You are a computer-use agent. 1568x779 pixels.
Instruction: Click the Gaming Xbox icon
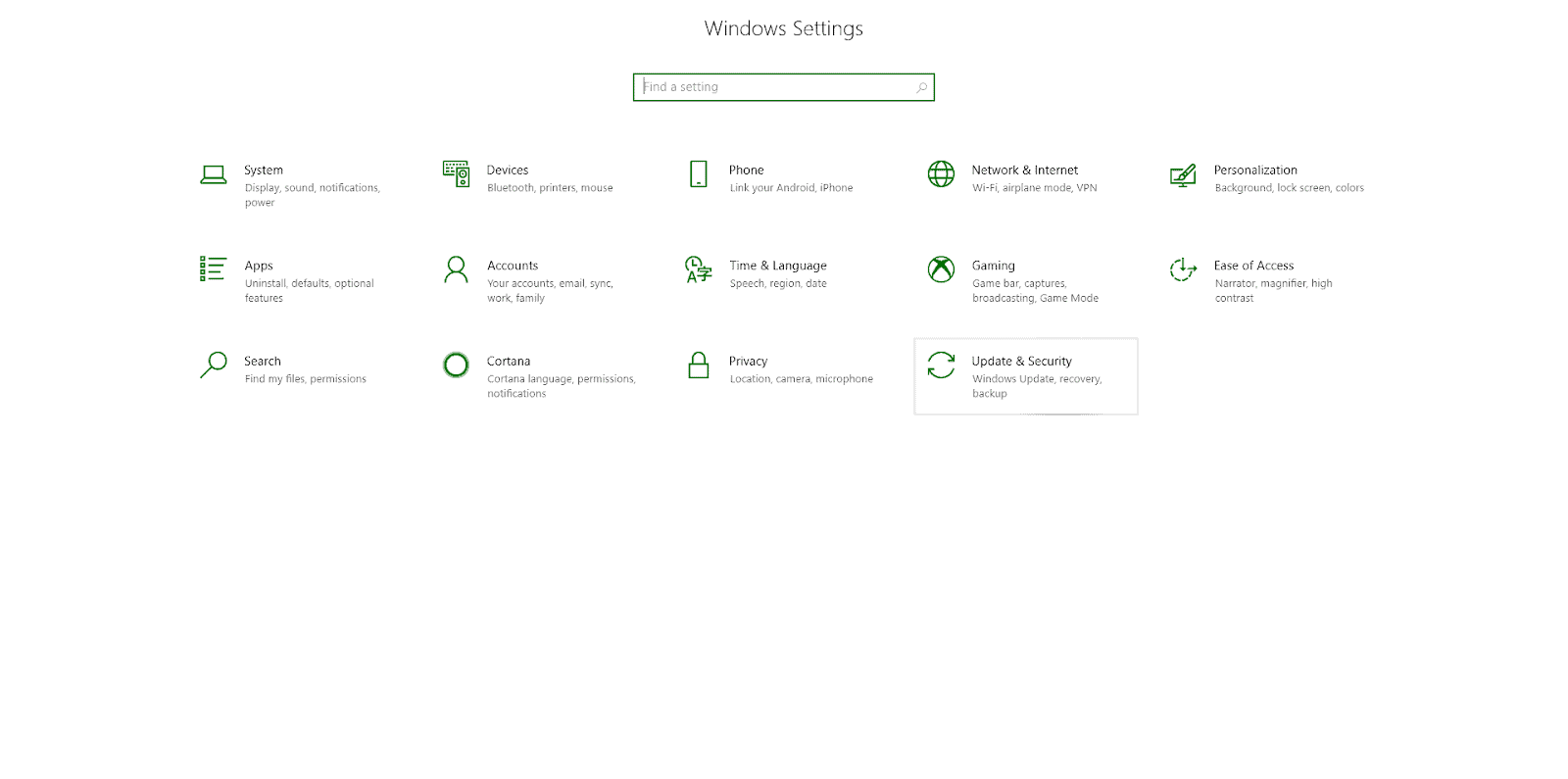click(x=941, y=269)
